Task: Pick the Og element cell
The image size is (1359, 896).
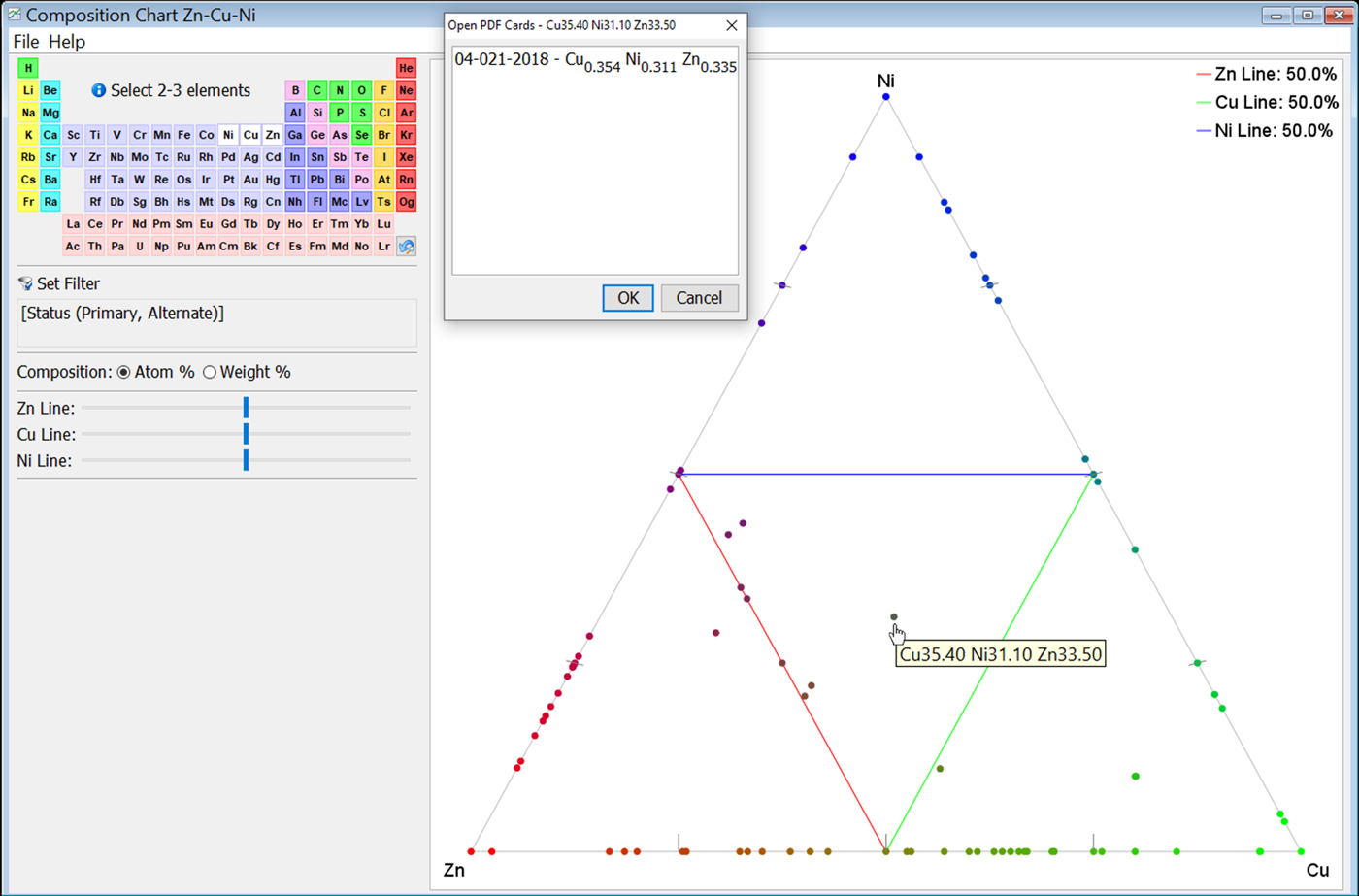Action: [x=407, y=202]
